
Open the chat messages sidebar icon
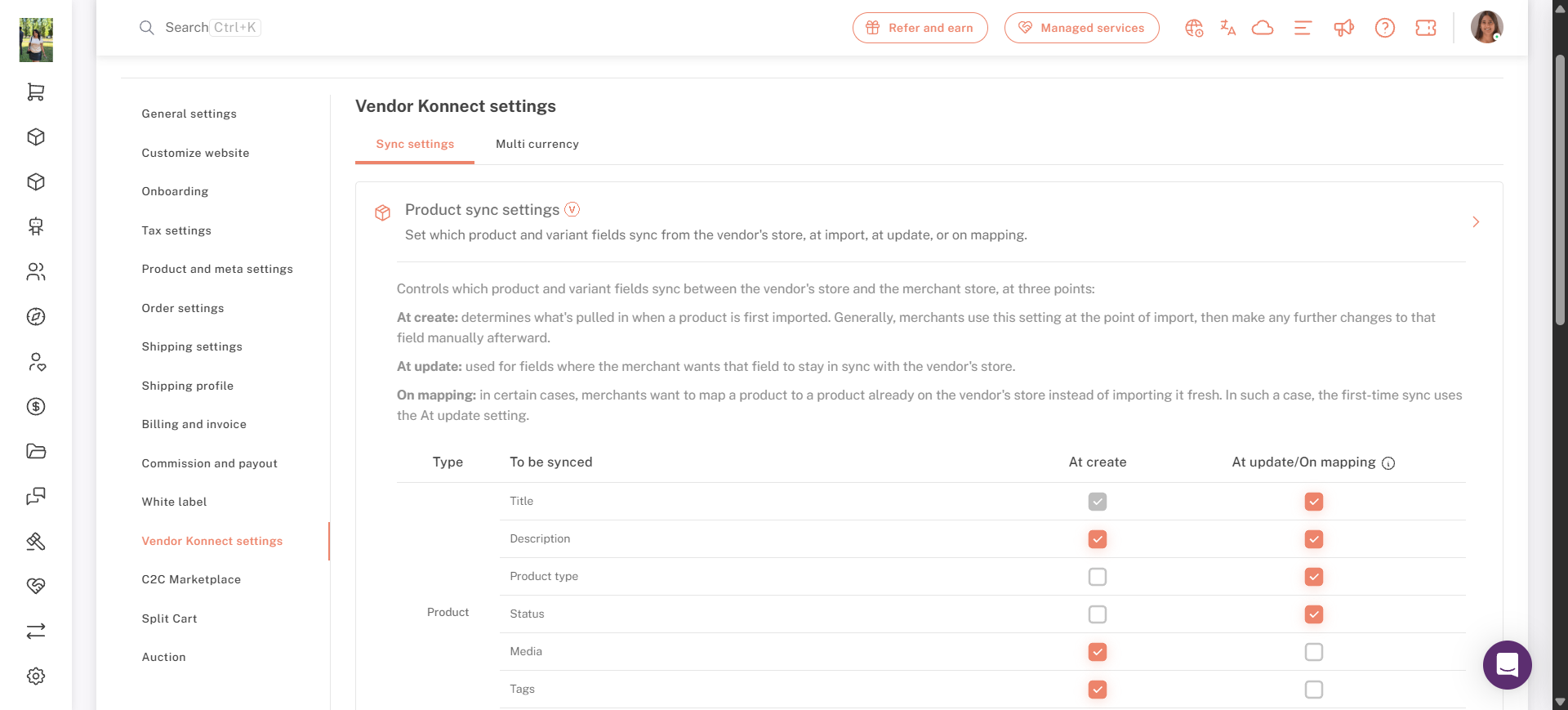point(36,497)
